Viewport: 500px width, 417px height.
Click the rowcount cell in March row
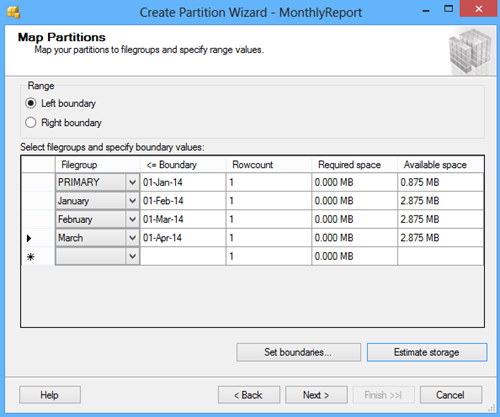(x=269, y=238)
